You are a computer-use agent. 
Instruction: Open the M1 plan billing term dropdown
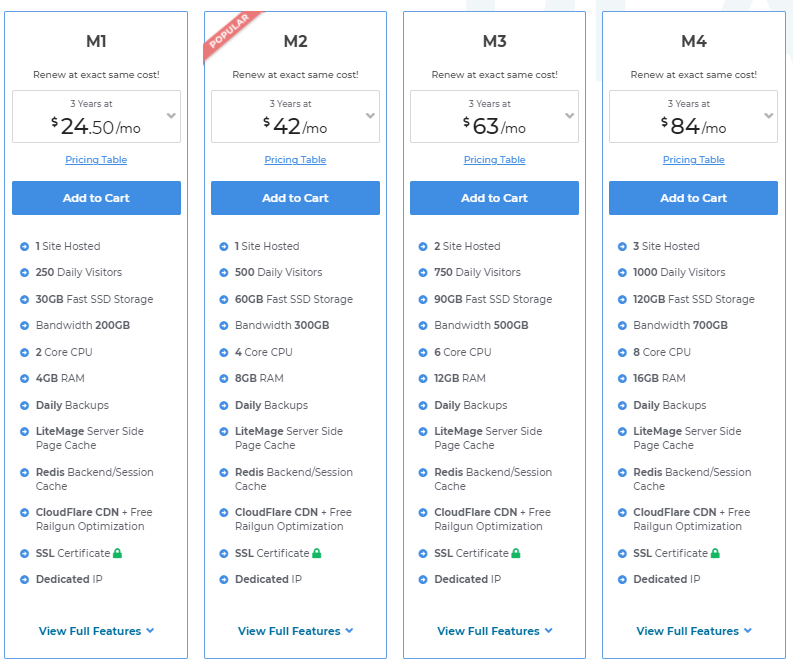coord(96,116)
